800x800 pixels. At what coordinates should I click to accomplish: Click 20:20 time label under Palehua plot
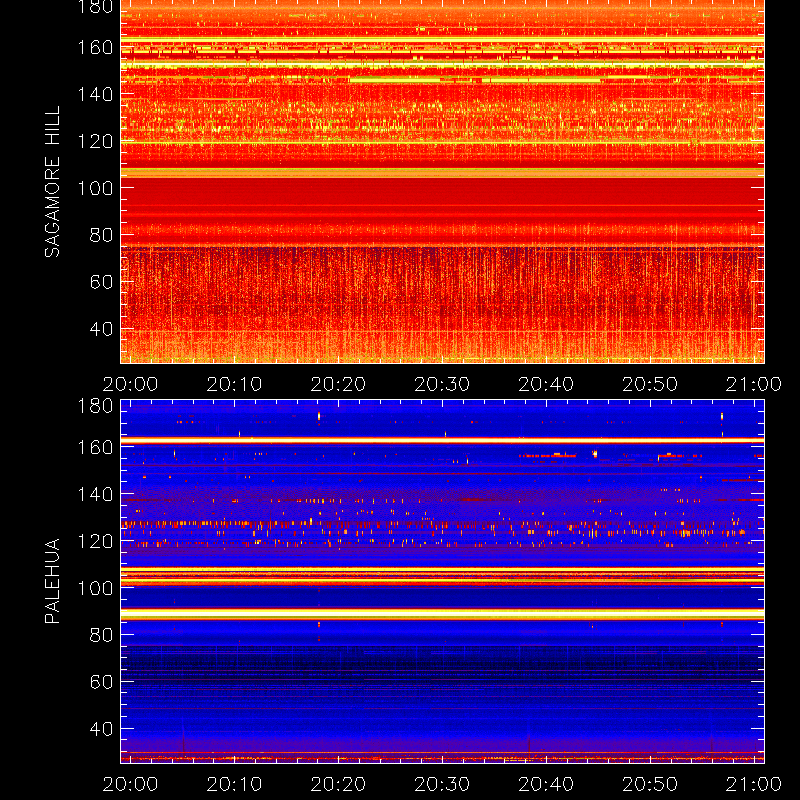(x=338, y=784)
